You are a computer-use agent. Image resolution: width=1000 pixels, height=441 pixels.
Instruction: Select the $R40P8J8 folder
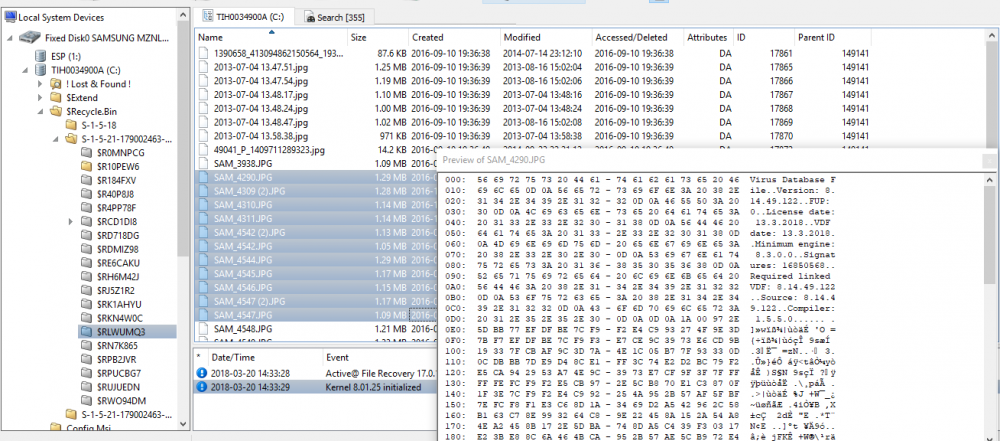click(x=115, y=194)
